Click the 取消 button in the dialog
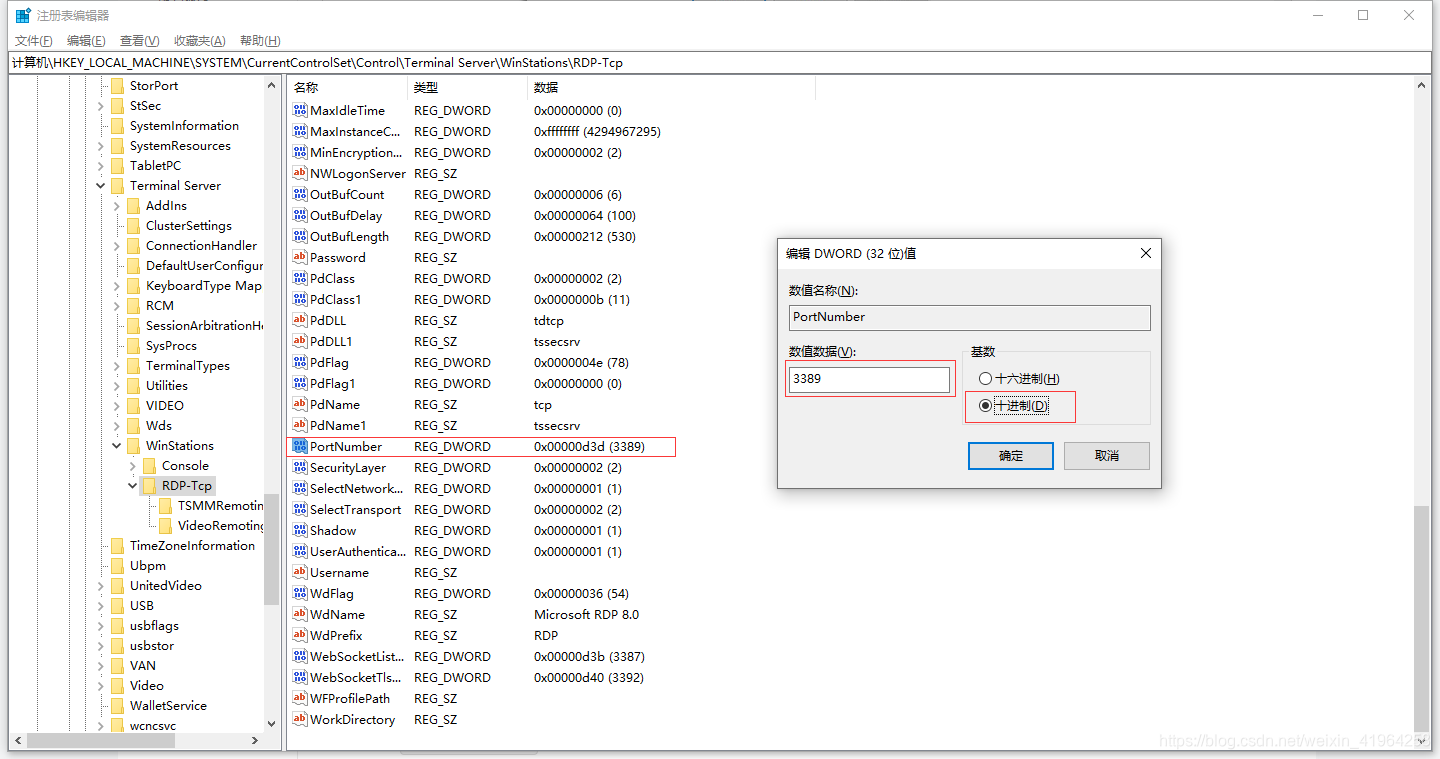Image resolution: width=1440 pixels, height=759 pixels. [x=1107, y=456]
